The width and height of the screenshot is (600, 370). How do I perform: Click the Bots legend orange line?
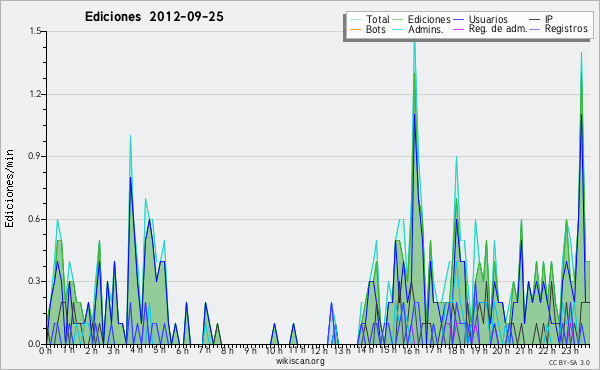[355, 29]
